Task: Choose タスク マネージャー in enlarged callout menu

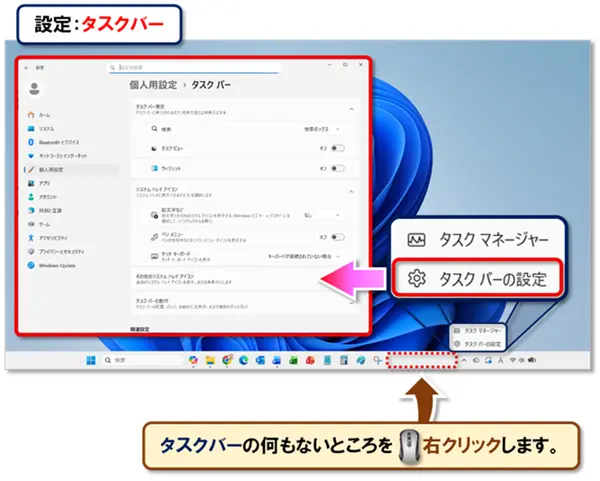Action: [478, 240]
